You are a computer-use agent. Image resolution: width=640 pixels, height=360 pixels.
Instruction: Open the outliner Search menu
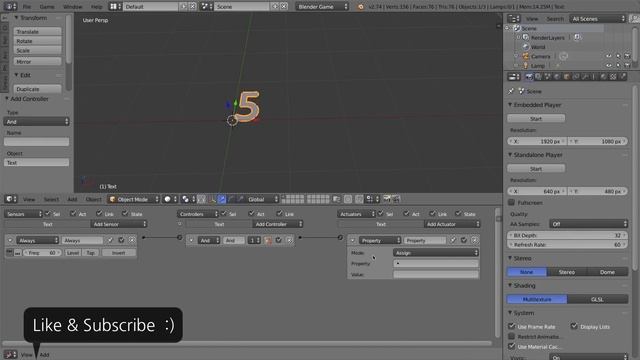(555, 19)
